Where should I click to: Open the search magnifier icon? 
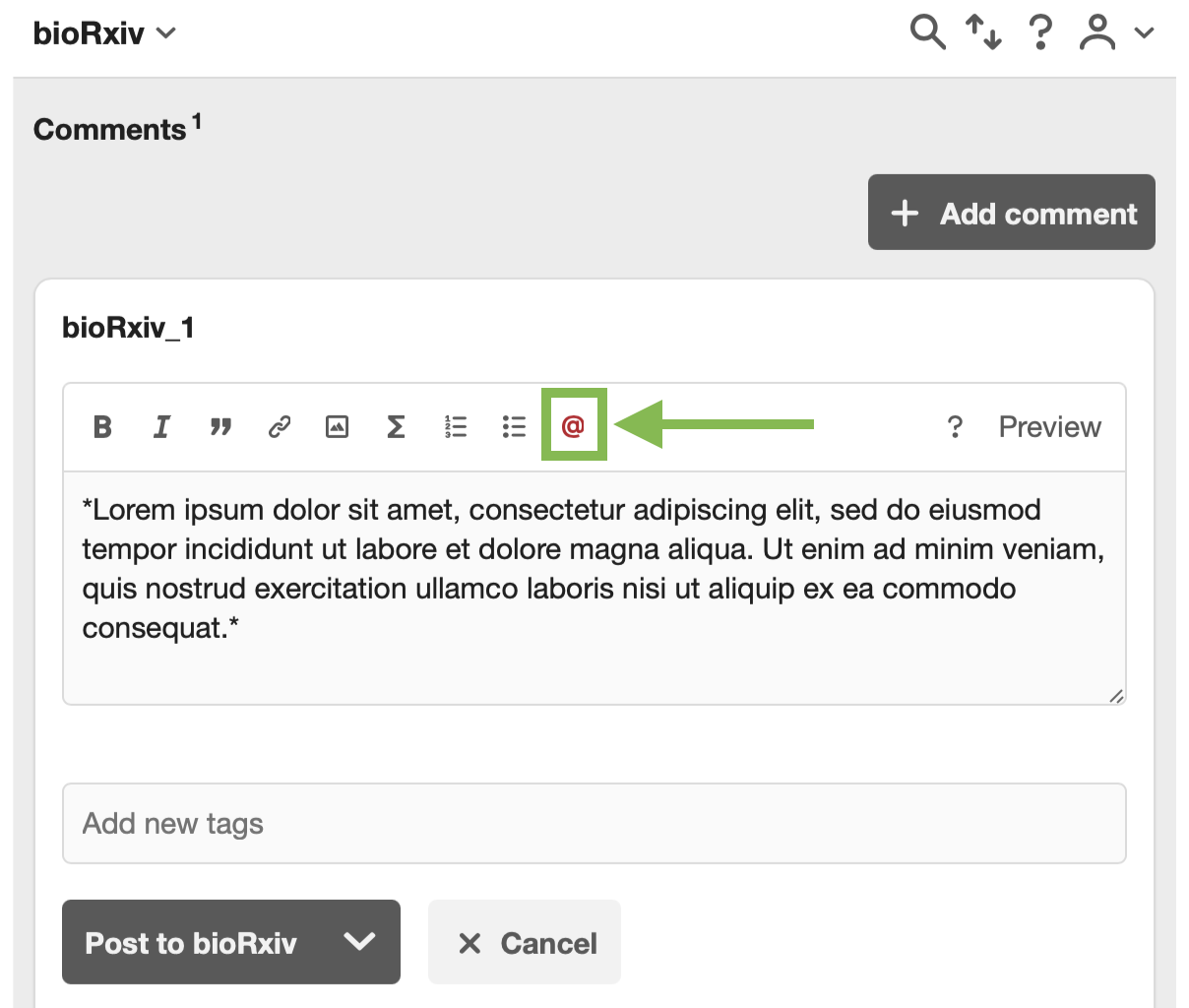927,32
